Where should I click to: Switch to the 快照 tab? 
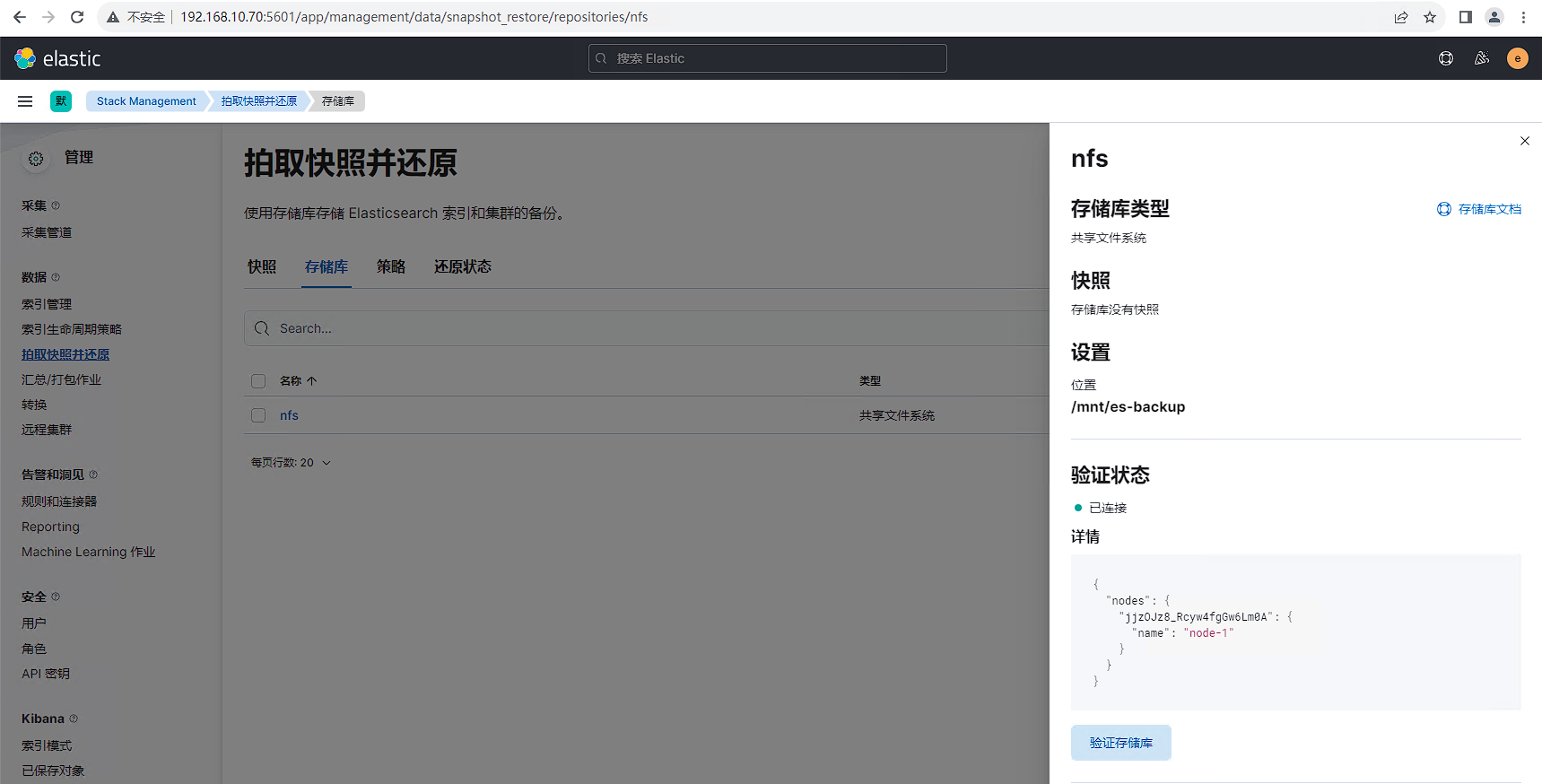[262, 267]
